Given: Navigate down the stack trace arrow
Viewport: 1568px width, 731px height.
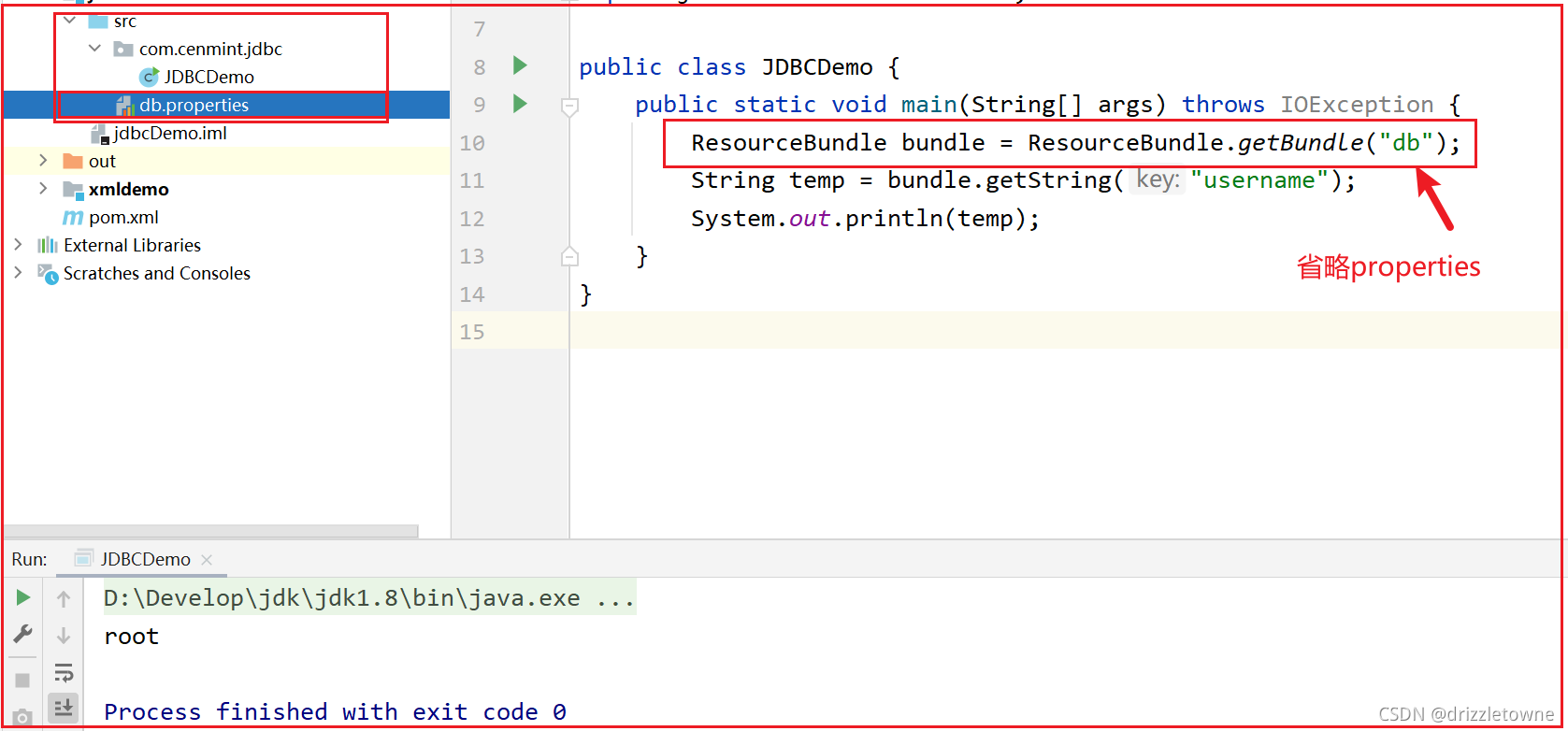Looking at the screenshot, I should 64,636.
